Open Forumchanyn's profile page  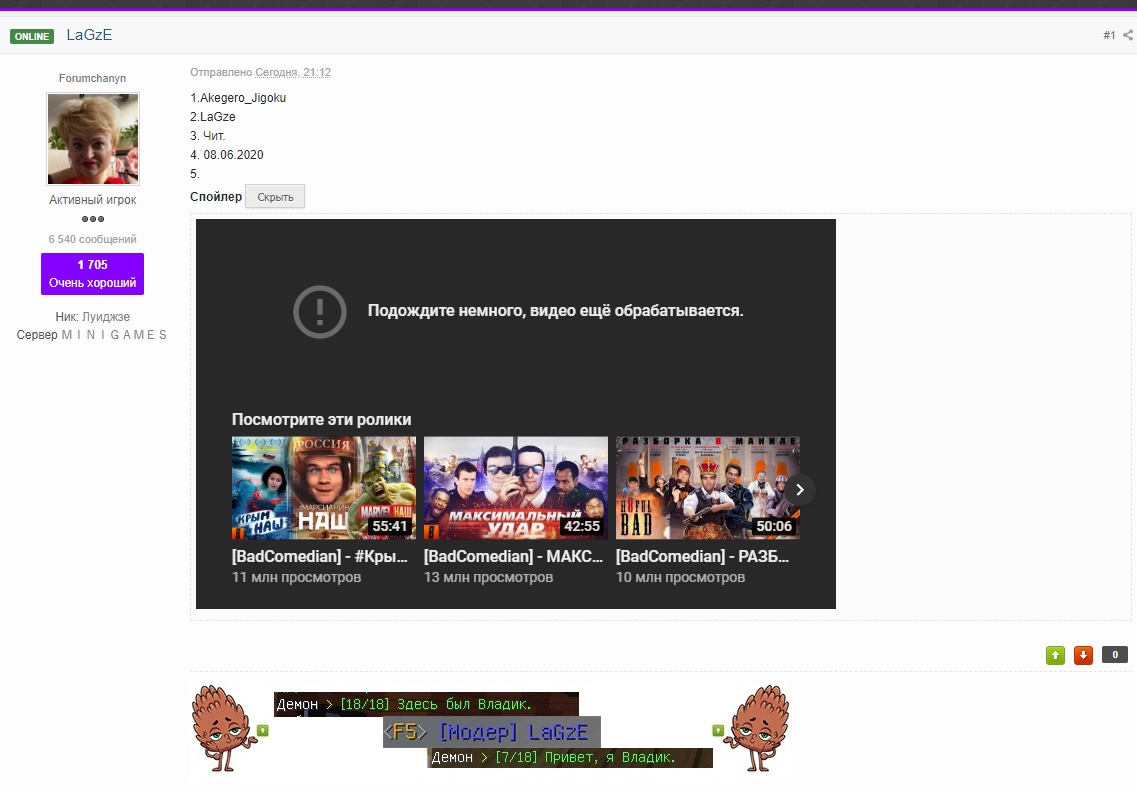[92, 77]
